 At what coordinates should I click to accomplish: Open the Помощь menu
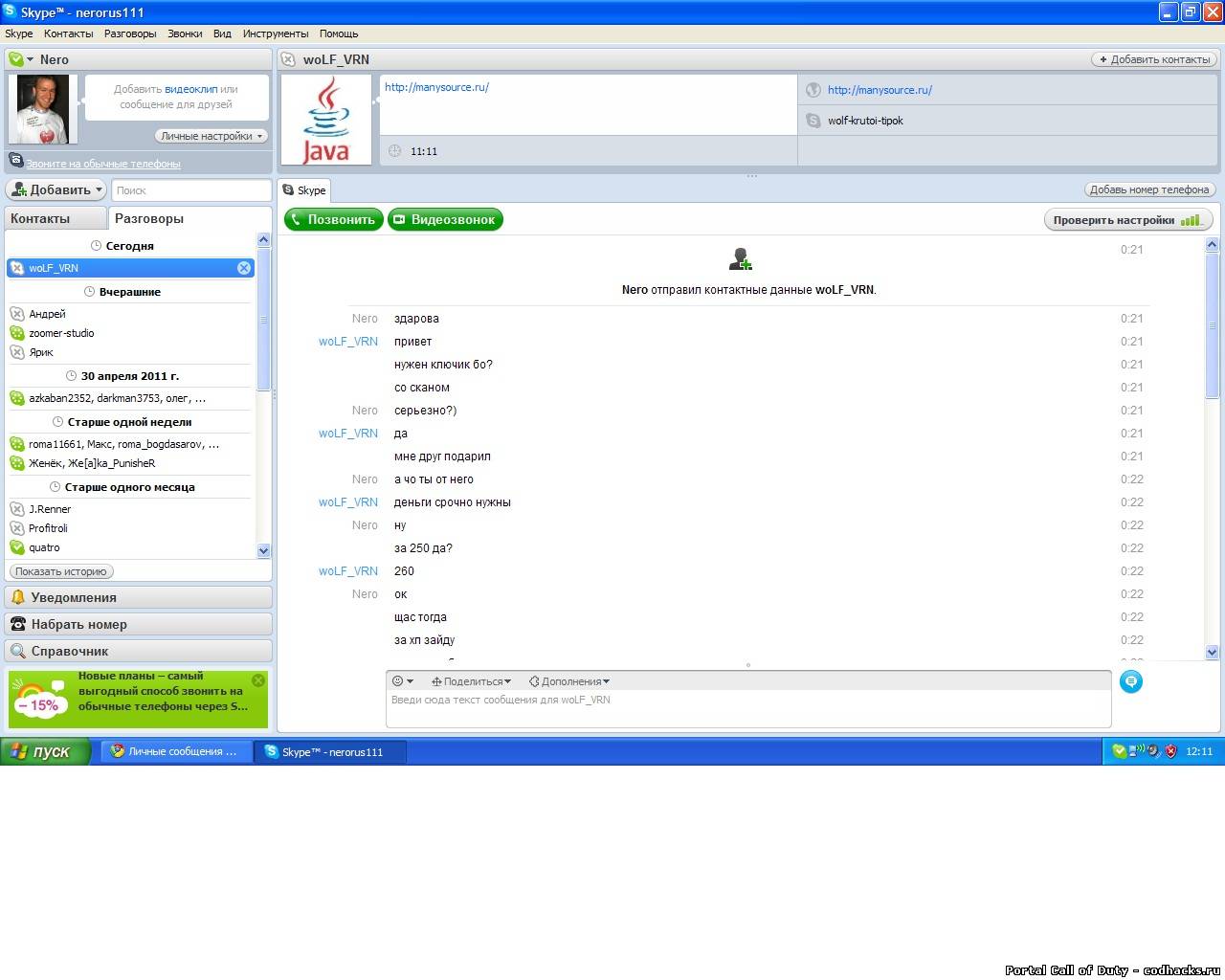pos(339,33)
